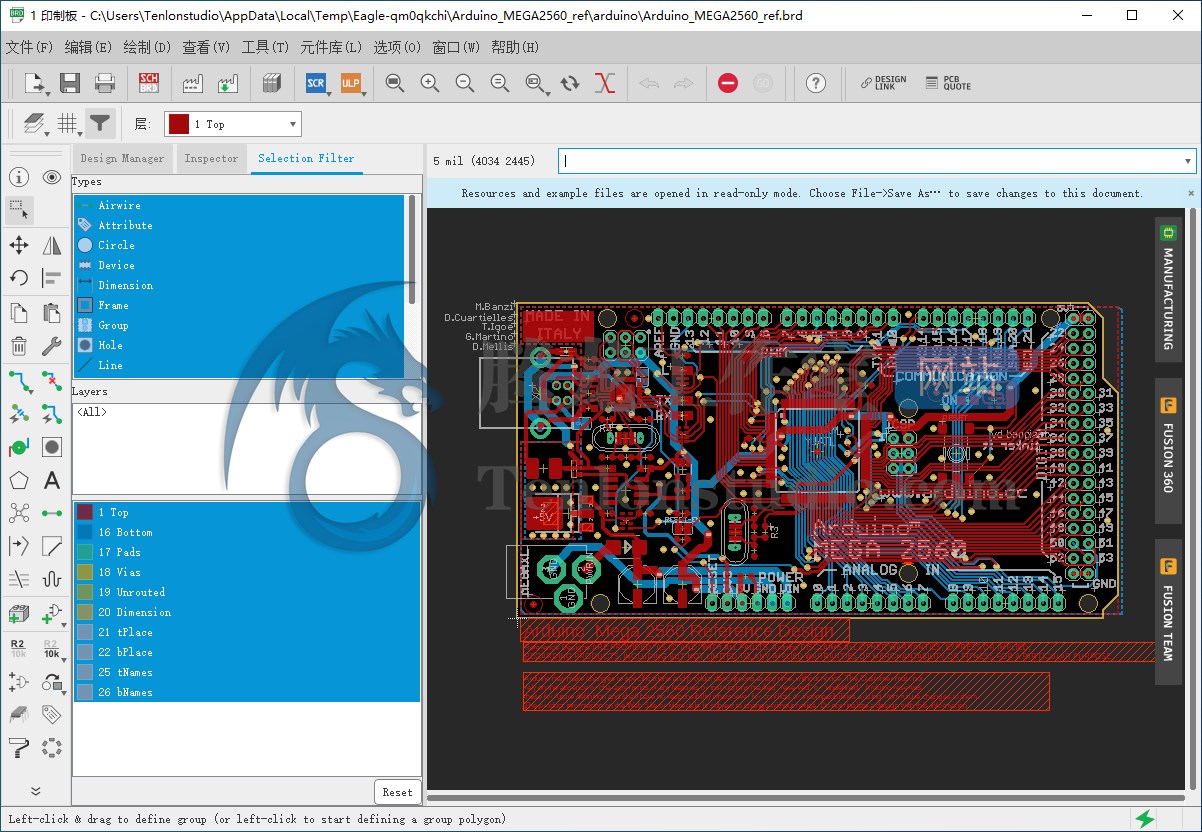Viewport: 1202px width, 832px height.
Task: Select the Rotate tool
Action: 19,279
